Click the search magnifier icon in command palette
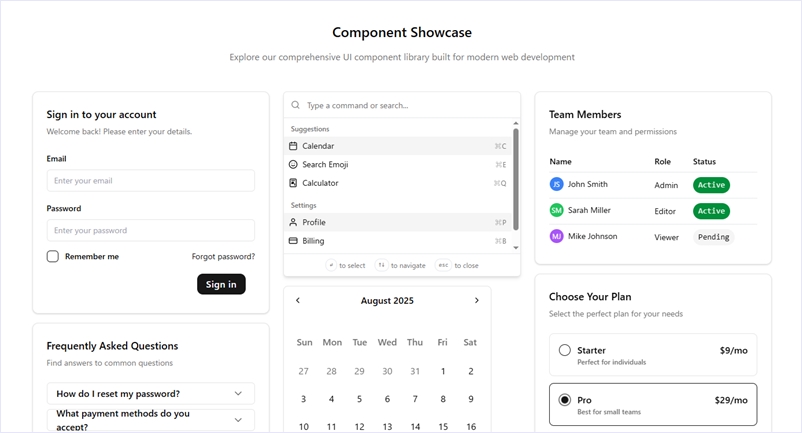Screen dimensions: 802x433 (295, 105)
